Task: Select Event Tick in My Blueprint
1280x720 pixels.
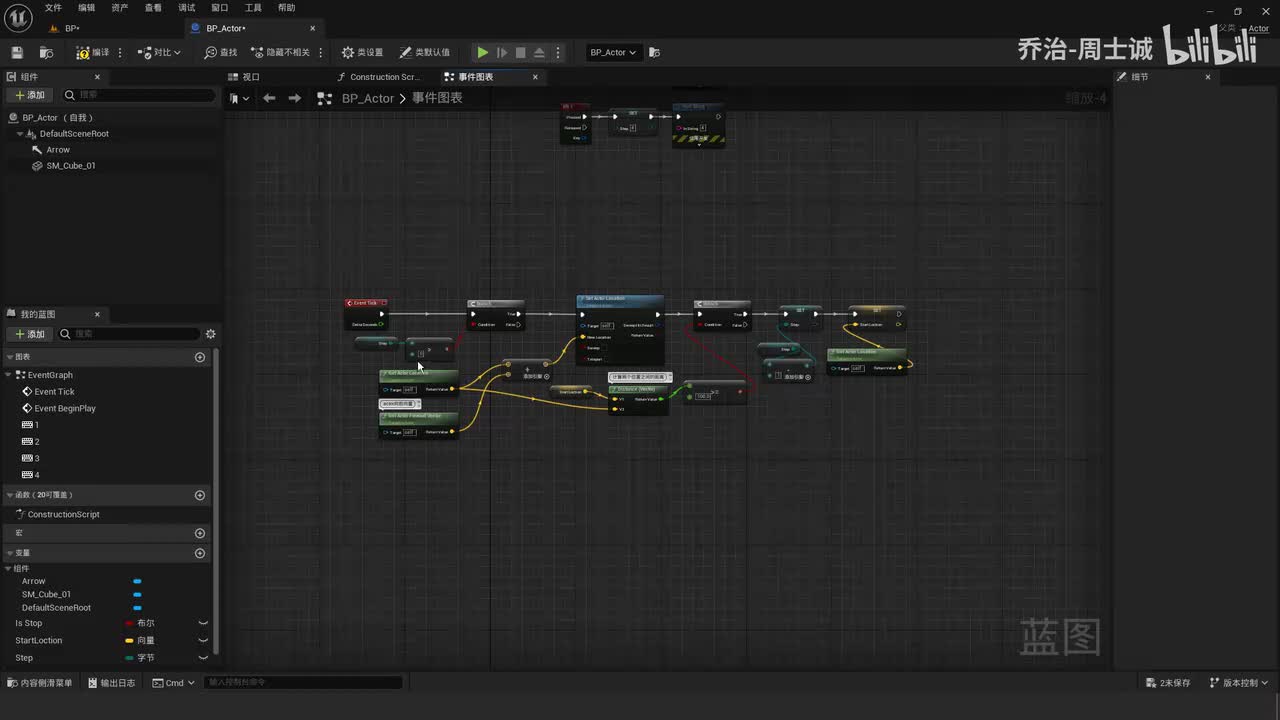Action: click(54, 392)
